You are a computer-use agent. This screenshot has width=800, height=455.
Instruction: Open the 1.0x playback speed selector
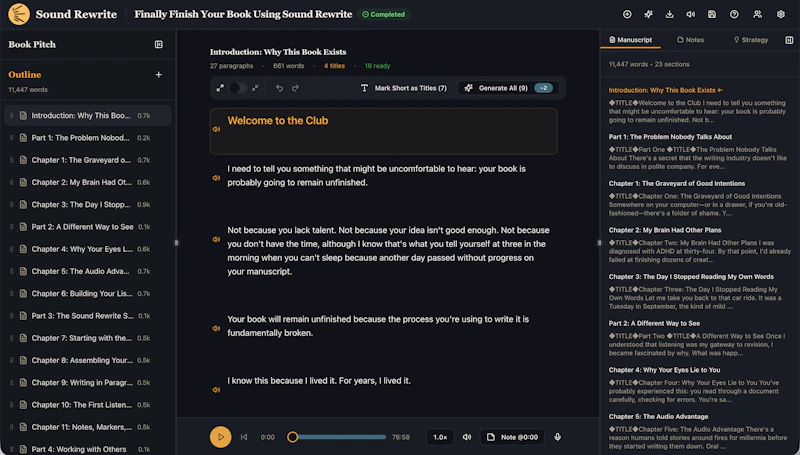click(x=440, y=437)
